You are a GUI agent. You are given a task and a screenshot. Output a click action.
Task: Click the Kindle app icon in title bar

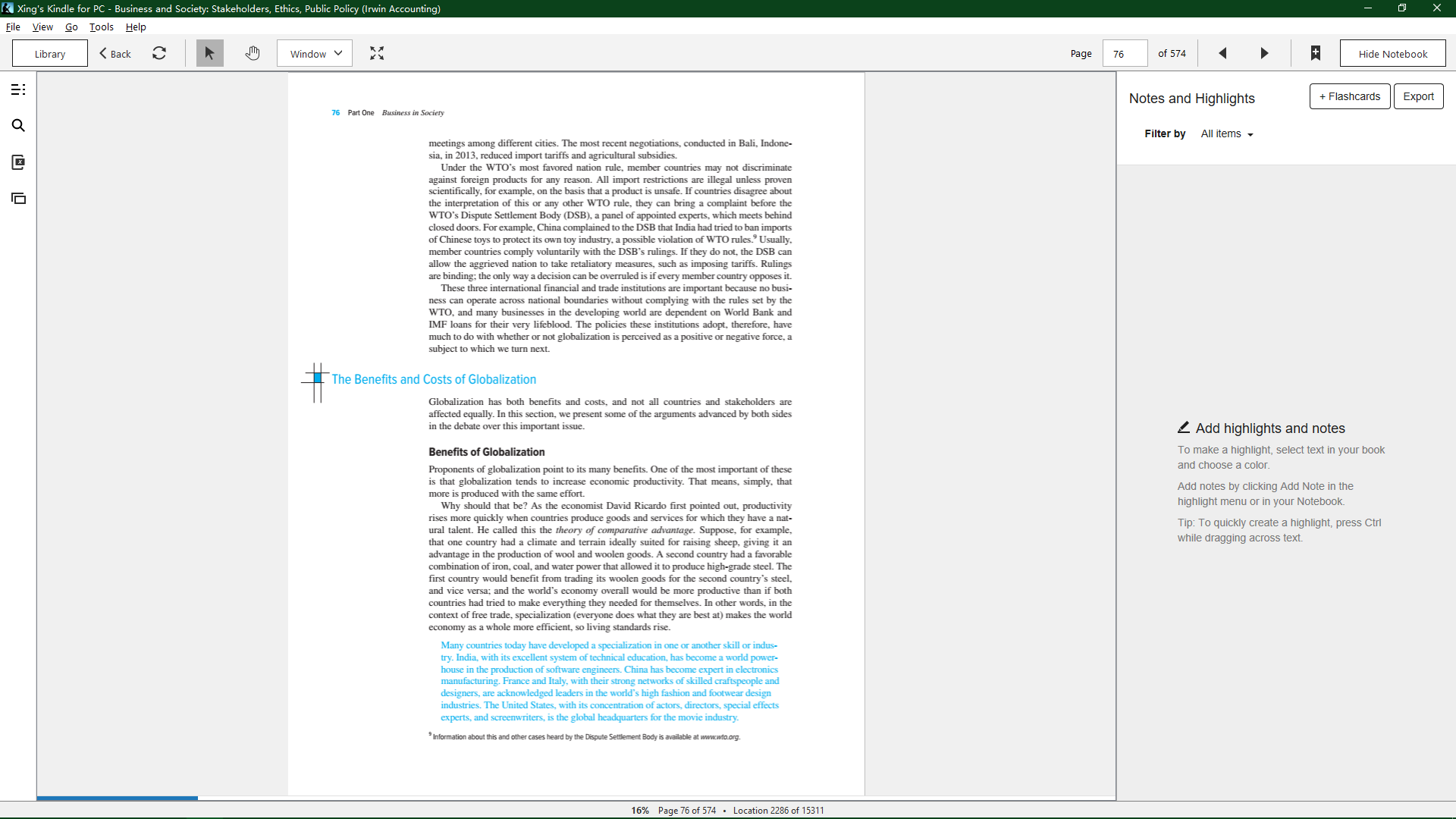(x=8, y=8)
